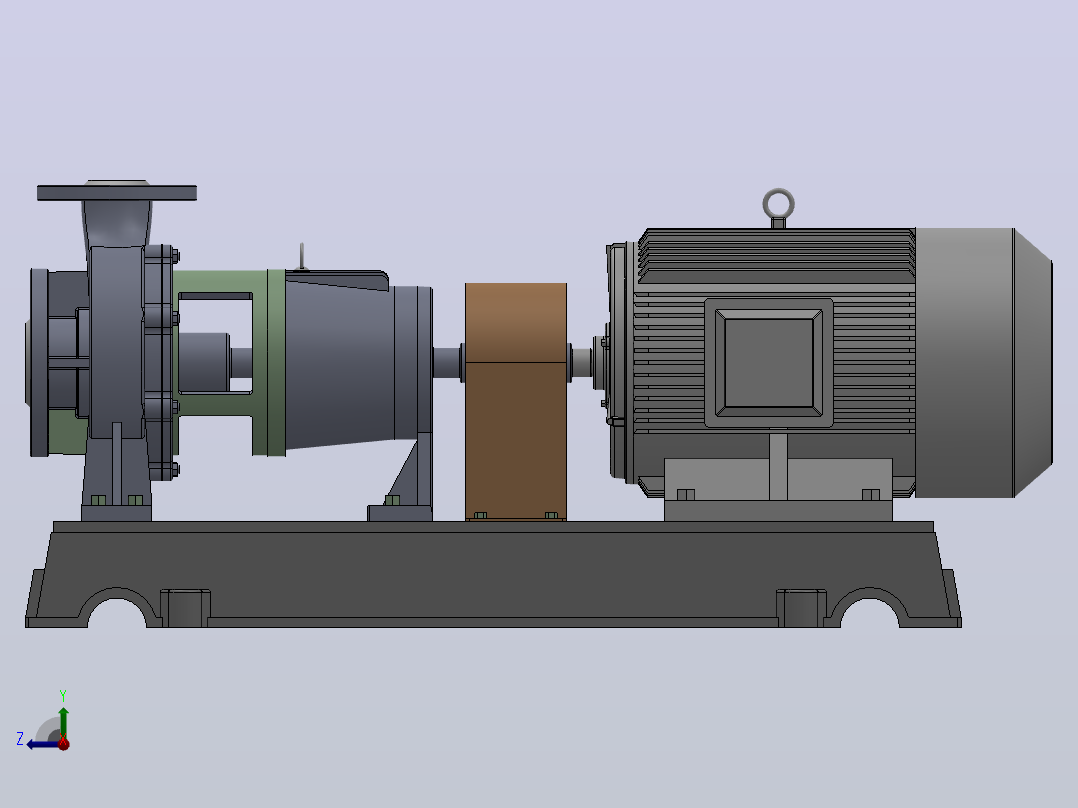The height and width of the screenshot is (808, 1078).
Task: Select the dark base plate under the assembly
Action: [493, 574]
